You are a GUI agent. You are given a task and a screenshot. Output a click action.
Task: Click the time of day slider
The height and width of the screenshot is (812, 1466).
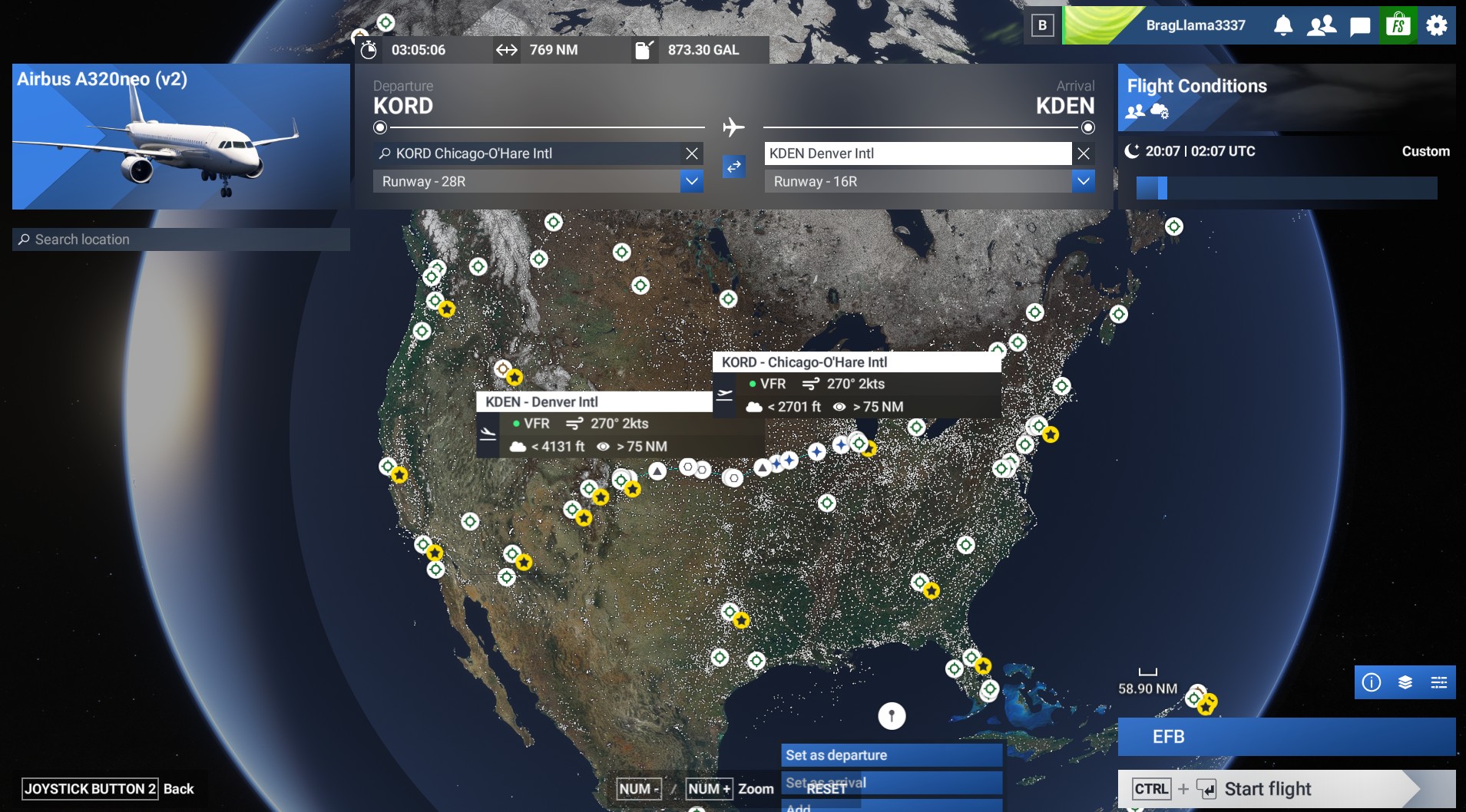(x=1286, y=188)
